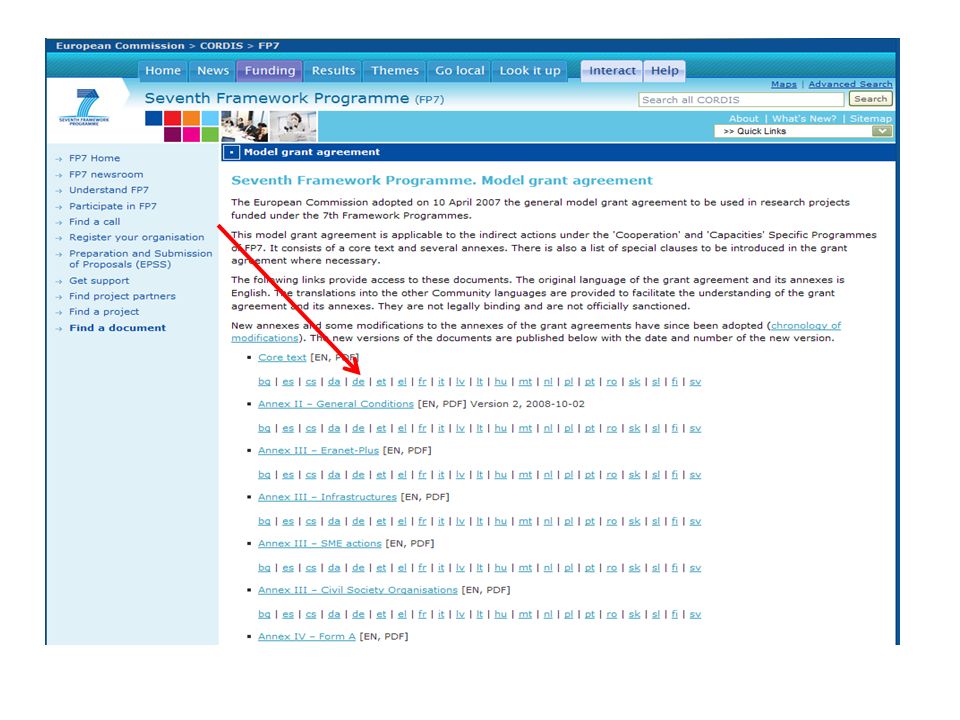Screen dimensions: 960x720
Task: Open the Core text document link
Action: coord(282,357)
